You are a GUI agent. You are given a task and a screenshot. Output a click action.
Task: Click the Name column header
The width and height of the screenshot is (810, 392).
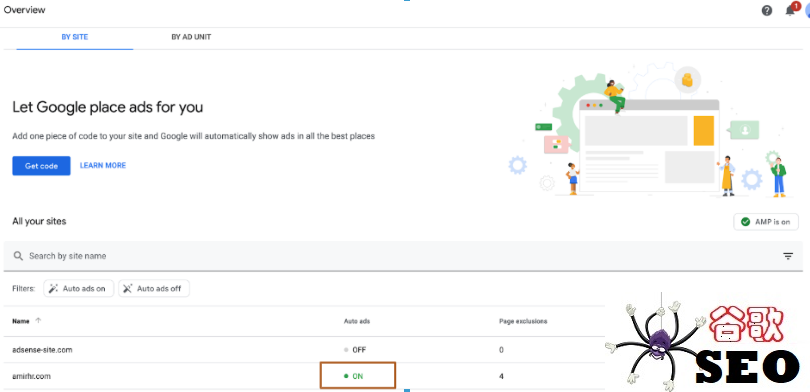pos(21,321)
